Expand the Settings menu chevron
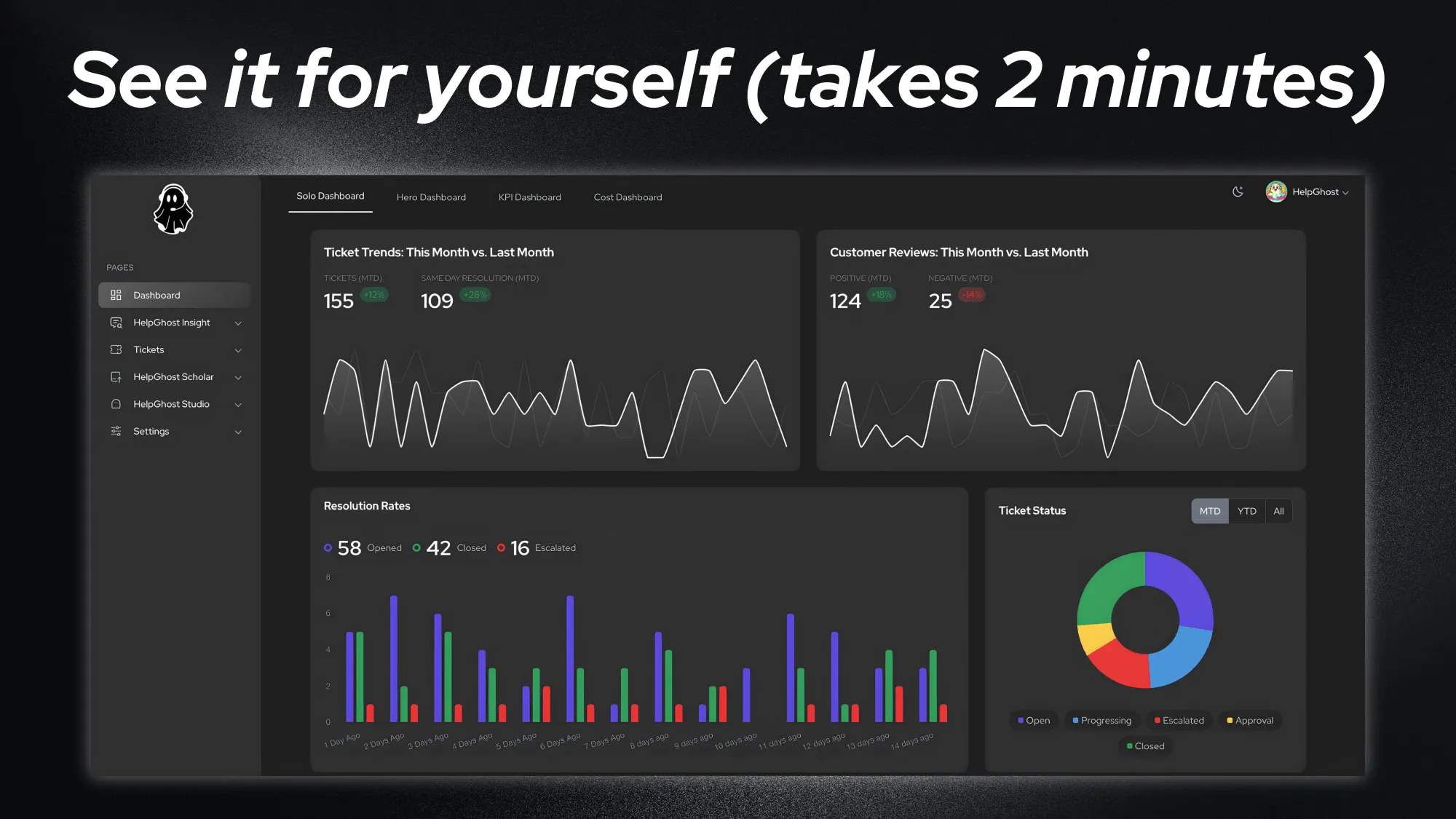Image resolution: width=1456 pixels, height=819 pixels. pyautogui.click(x=238, y=431)
